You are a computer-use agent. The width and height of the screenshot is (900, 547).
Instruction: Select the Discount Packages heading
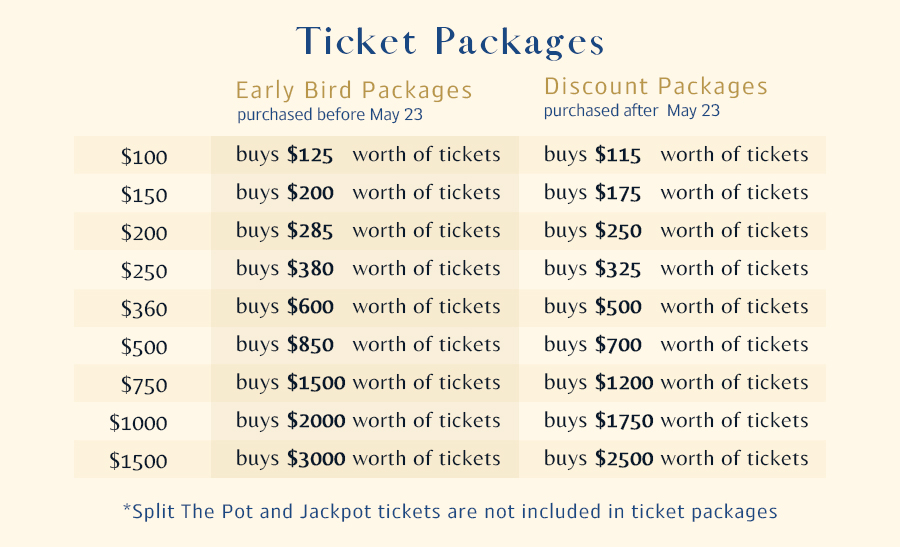[655, 87]
